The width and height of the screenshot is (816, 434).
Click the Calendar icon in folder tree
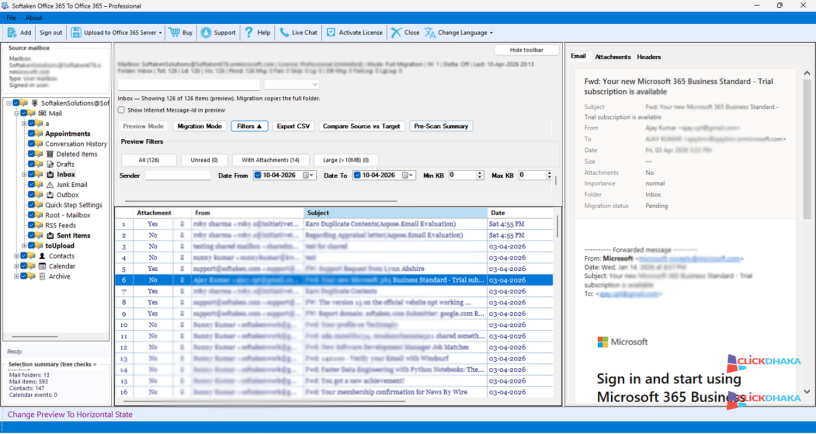[42, 266]
